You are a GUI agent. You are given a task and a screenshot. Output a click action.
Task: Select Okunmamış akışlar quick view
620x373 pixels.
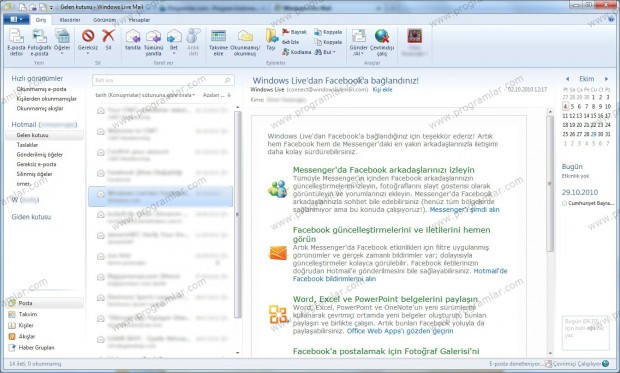pos(40,108)
